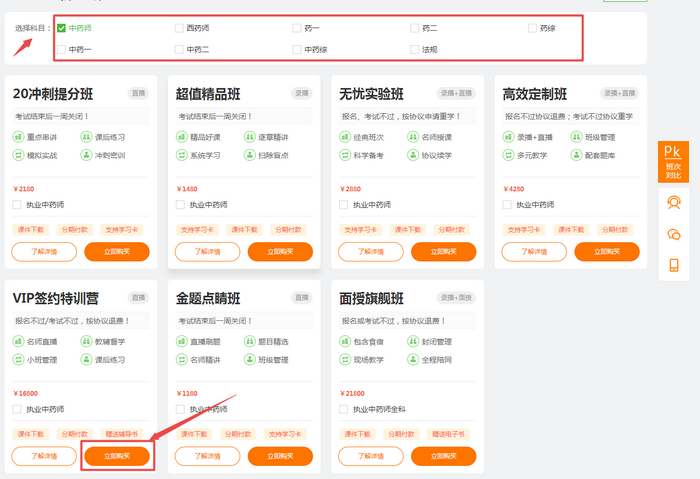Click the mobile phone icon in sidebar
The image size is (700, 479).
click(x=674, y=265)
